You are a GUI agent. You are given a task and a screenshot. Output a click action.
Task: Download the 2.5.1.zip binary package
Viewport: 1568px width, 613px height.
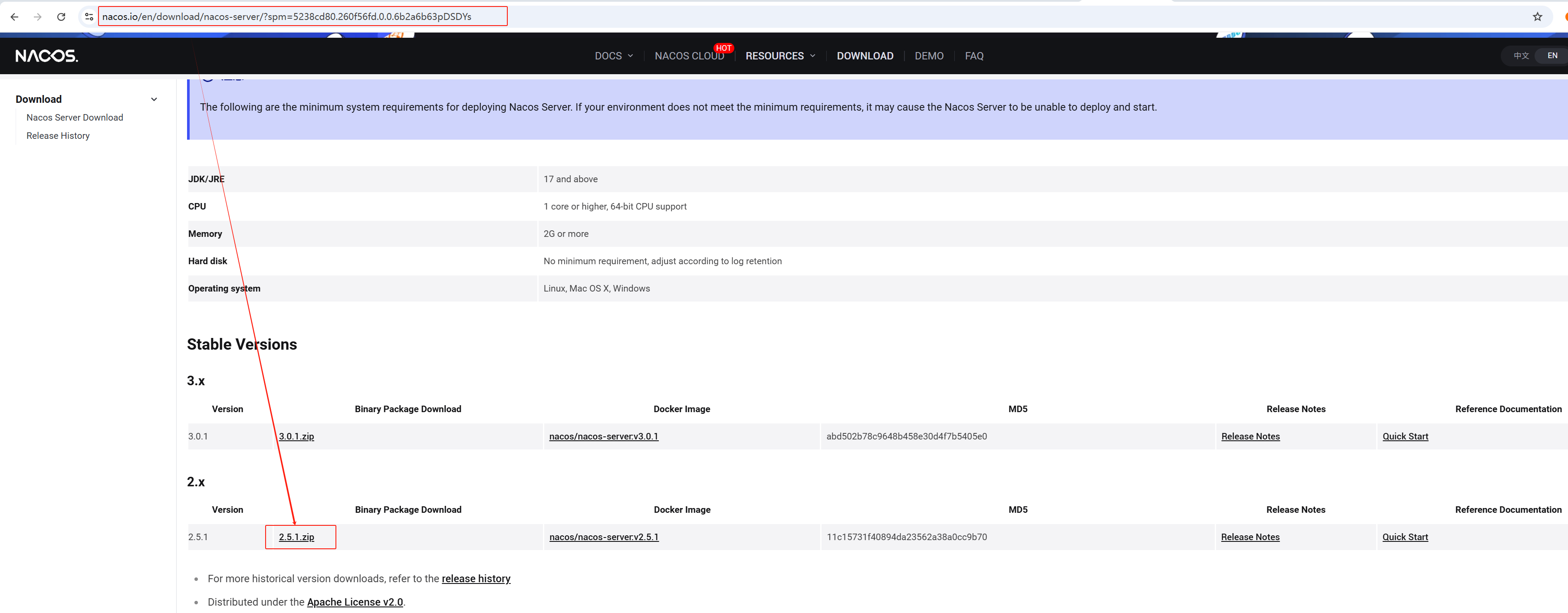pos(296,537)
